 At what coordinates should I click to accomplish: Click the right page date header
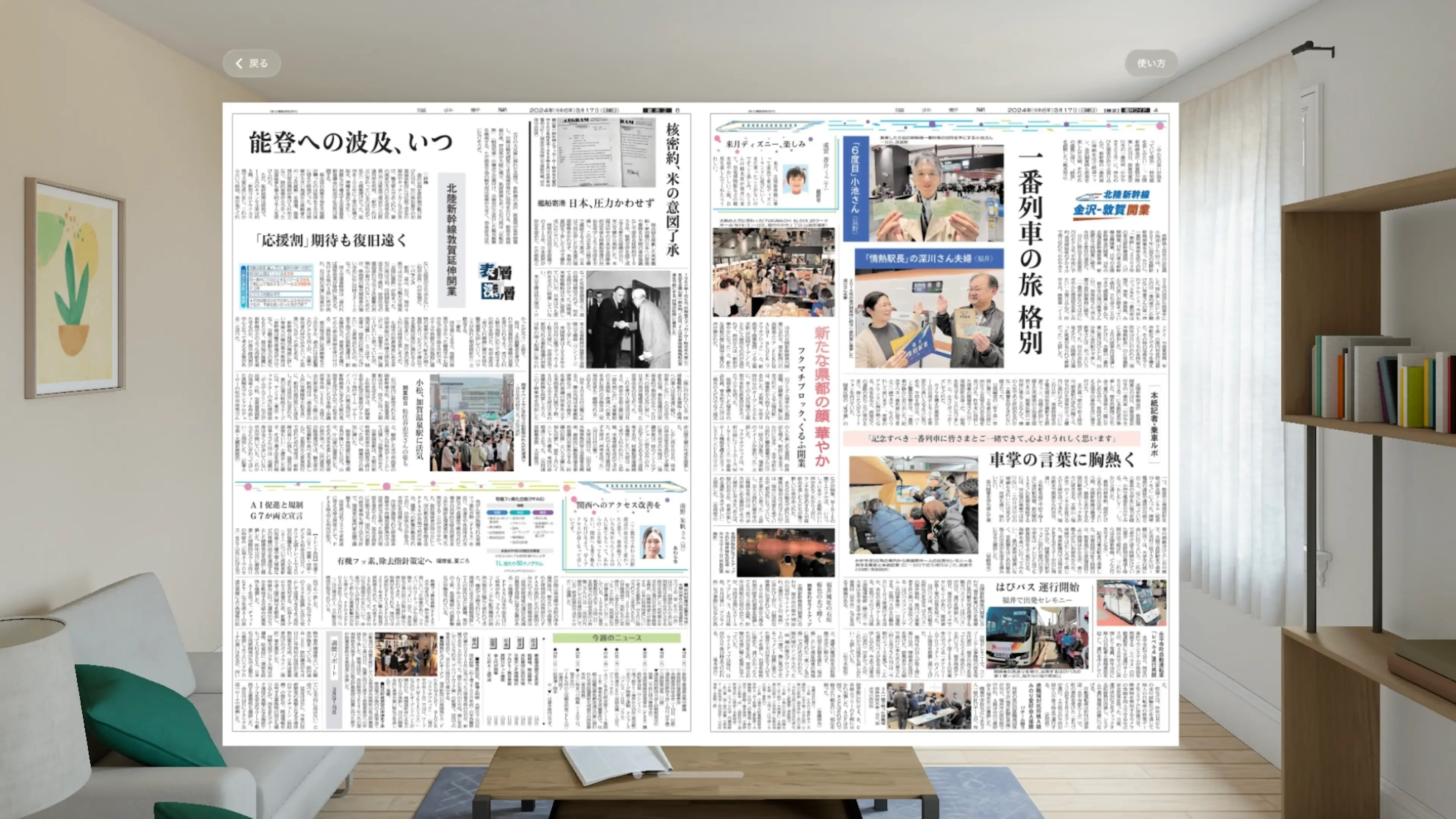[1053, 110]
